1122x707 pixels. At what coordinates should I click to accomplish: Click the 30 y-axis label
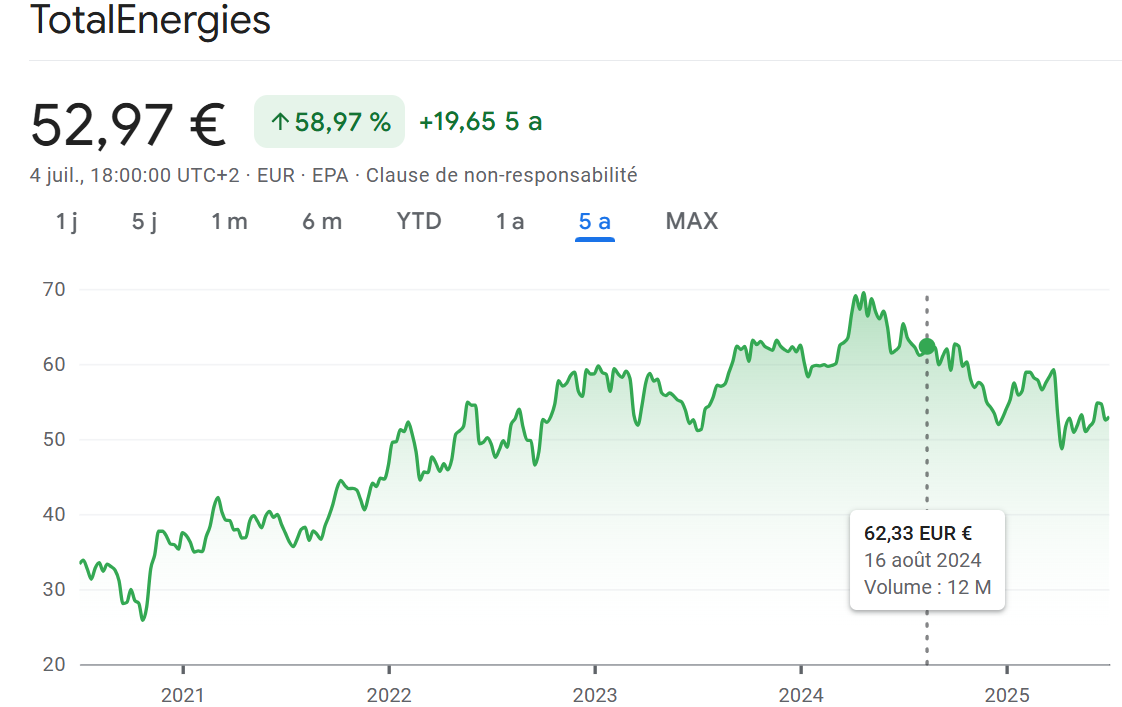click(x=54, y=590)
